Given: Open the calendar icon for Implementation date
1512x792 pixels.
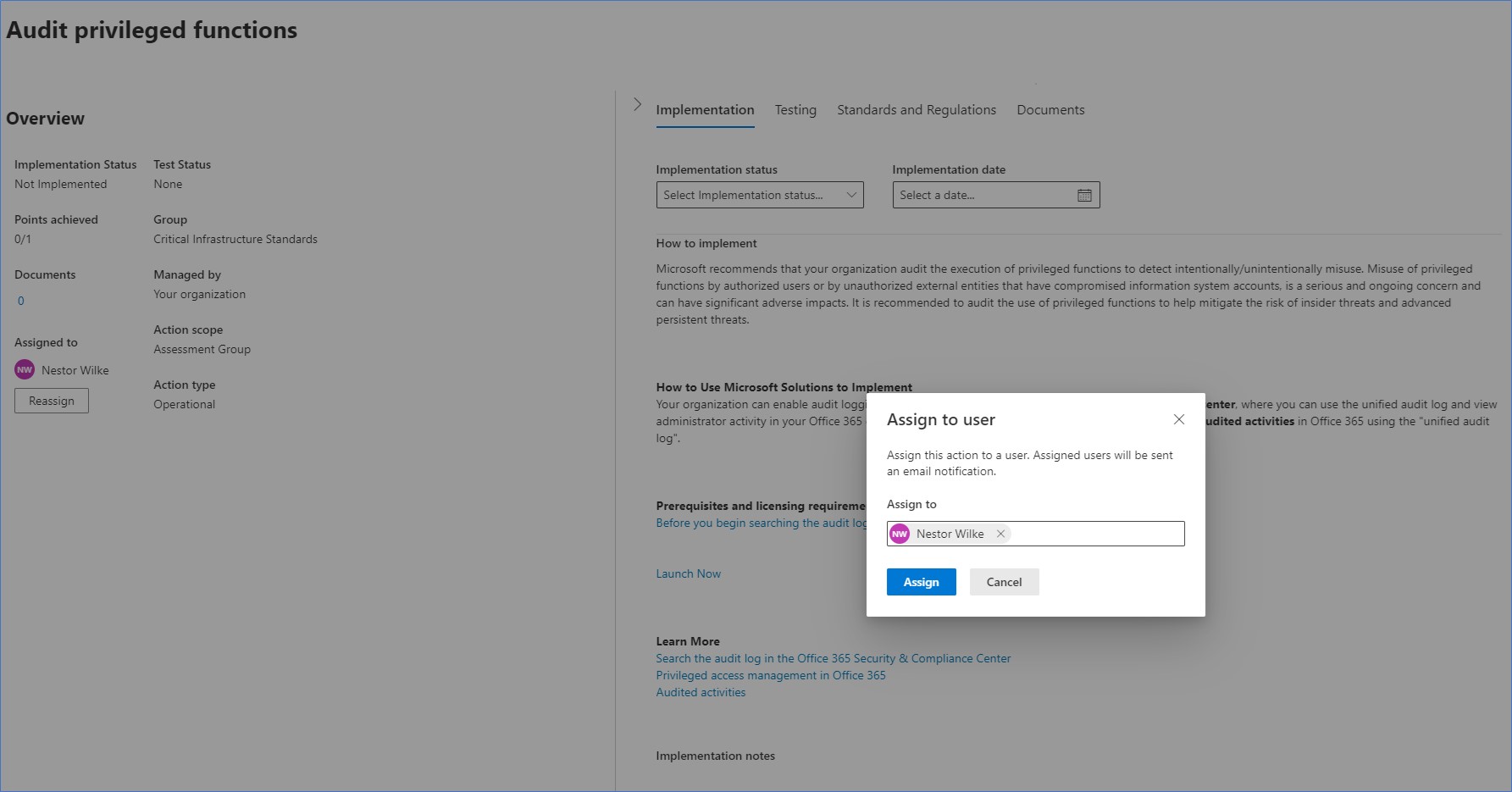Looking at the screenshot, I should (x=1084, y=194).
